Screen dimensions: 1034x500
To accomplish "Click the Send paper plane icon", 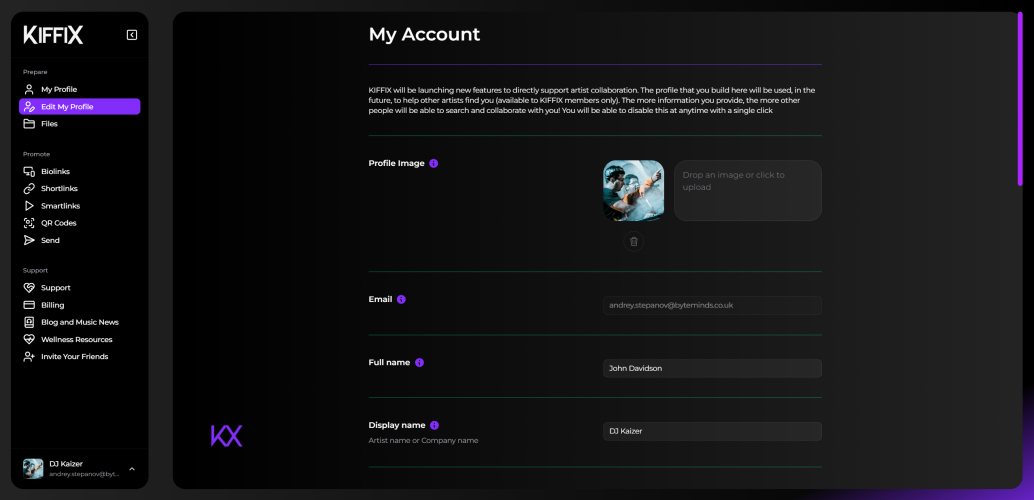I will tap(29, 240).
